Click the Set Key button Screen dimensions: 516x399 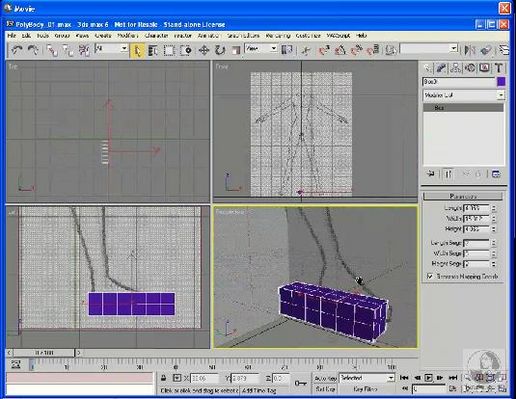[x=325, y=389]
